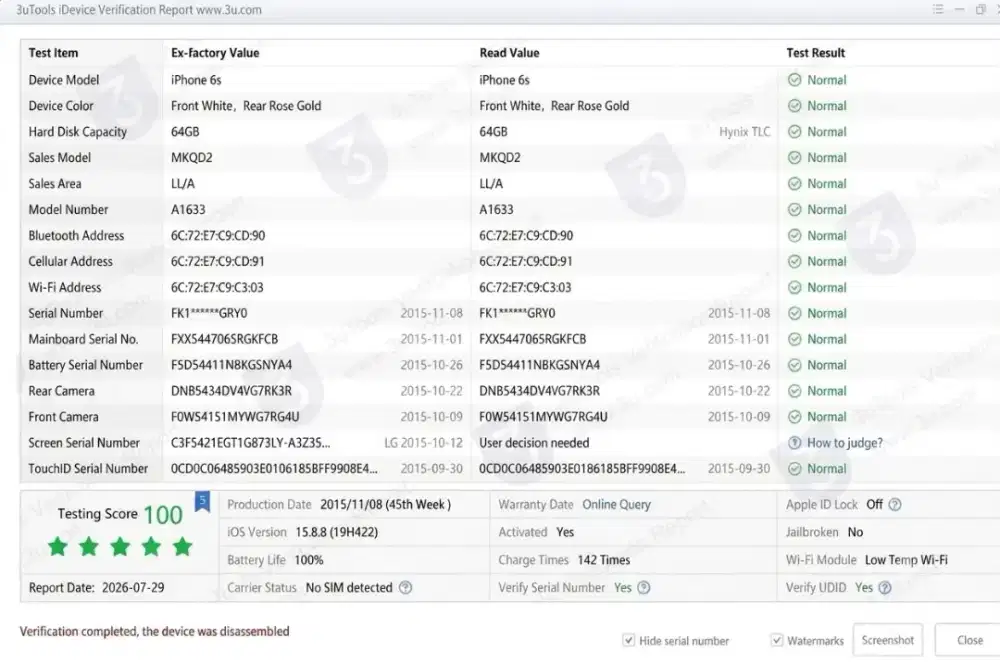Click the How to judge question mark icon

794,443
